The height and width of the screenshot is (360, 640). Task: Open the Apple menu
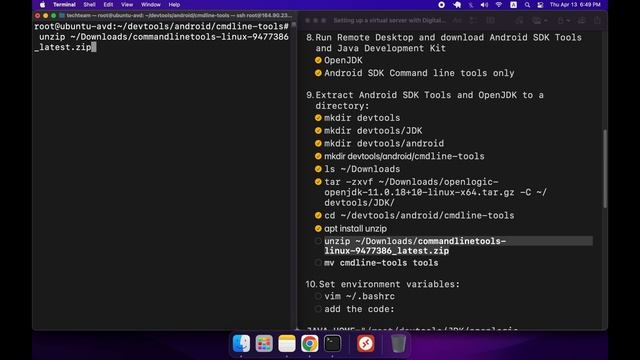pyautogui.click(x=42, y=5)
